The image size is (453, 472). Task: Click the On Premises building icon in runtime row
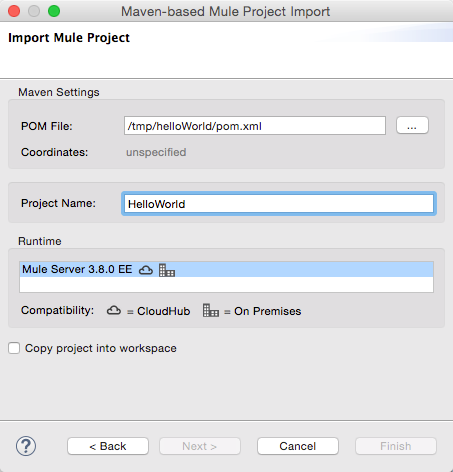pyautogui.click(x=167, y=270)
